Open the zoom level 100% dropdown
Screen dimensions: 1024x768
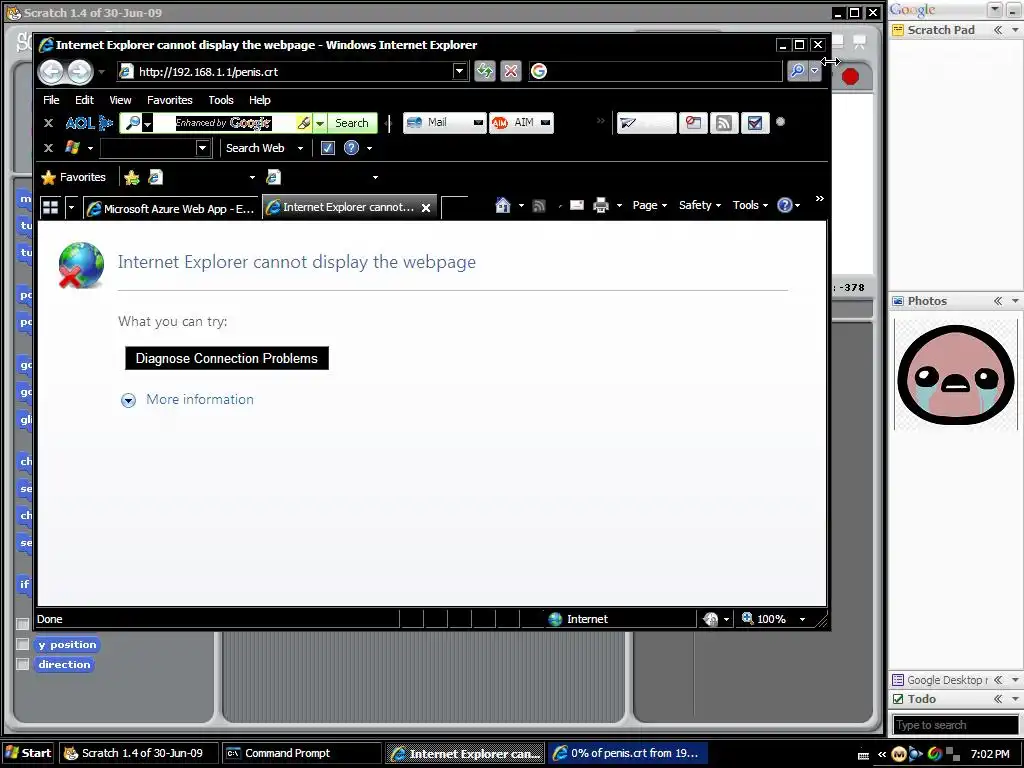pos(802,619)
